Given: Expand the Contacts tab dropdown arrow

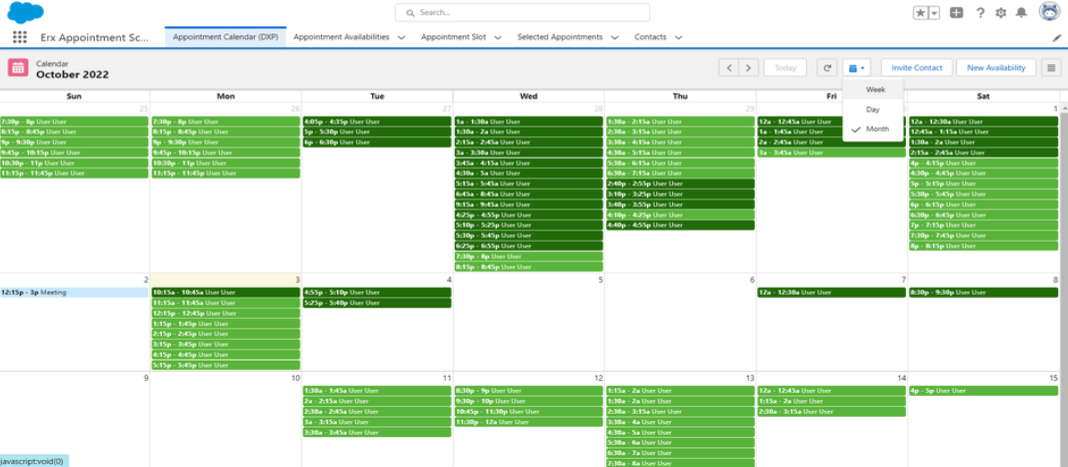Looking at the screenshot, I should coord(679,38).
